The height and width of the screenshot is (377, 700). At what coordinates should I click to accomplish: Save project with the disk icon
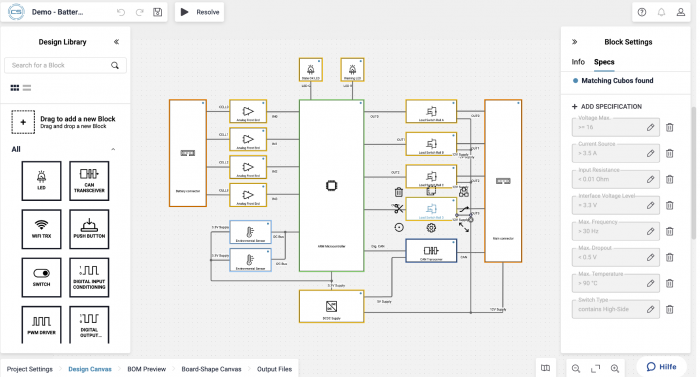(x=158, y=12)
